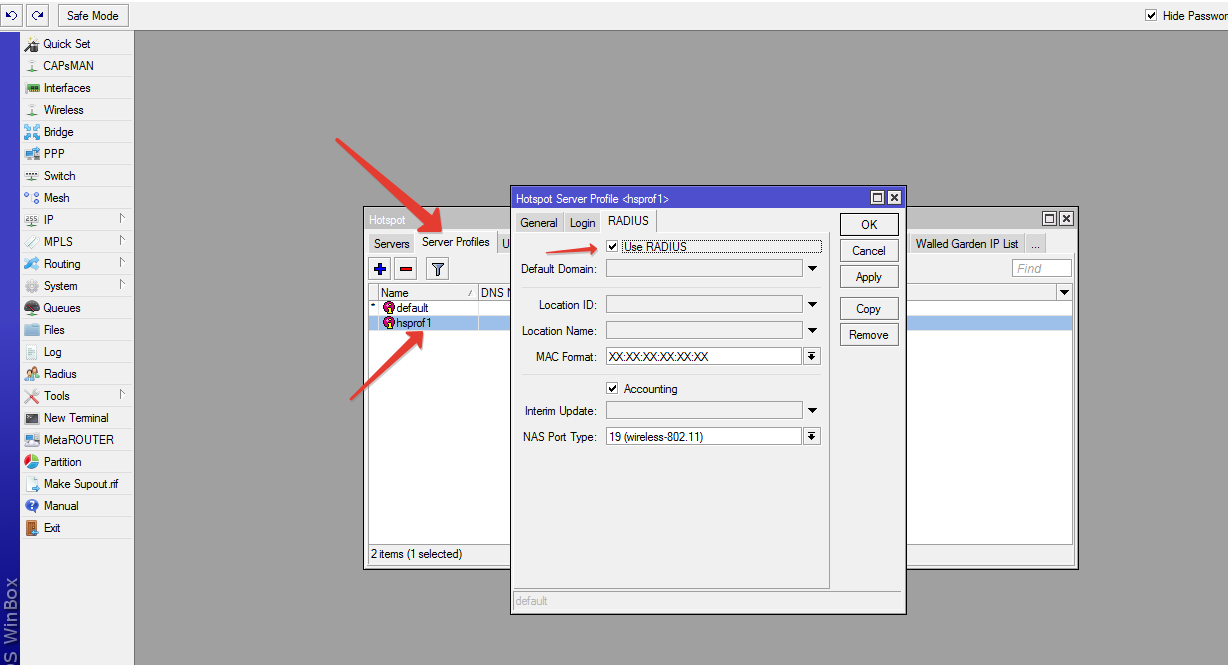Click the blue plus add button
This screenshot has height=665, width=1228.
point(380,268)
